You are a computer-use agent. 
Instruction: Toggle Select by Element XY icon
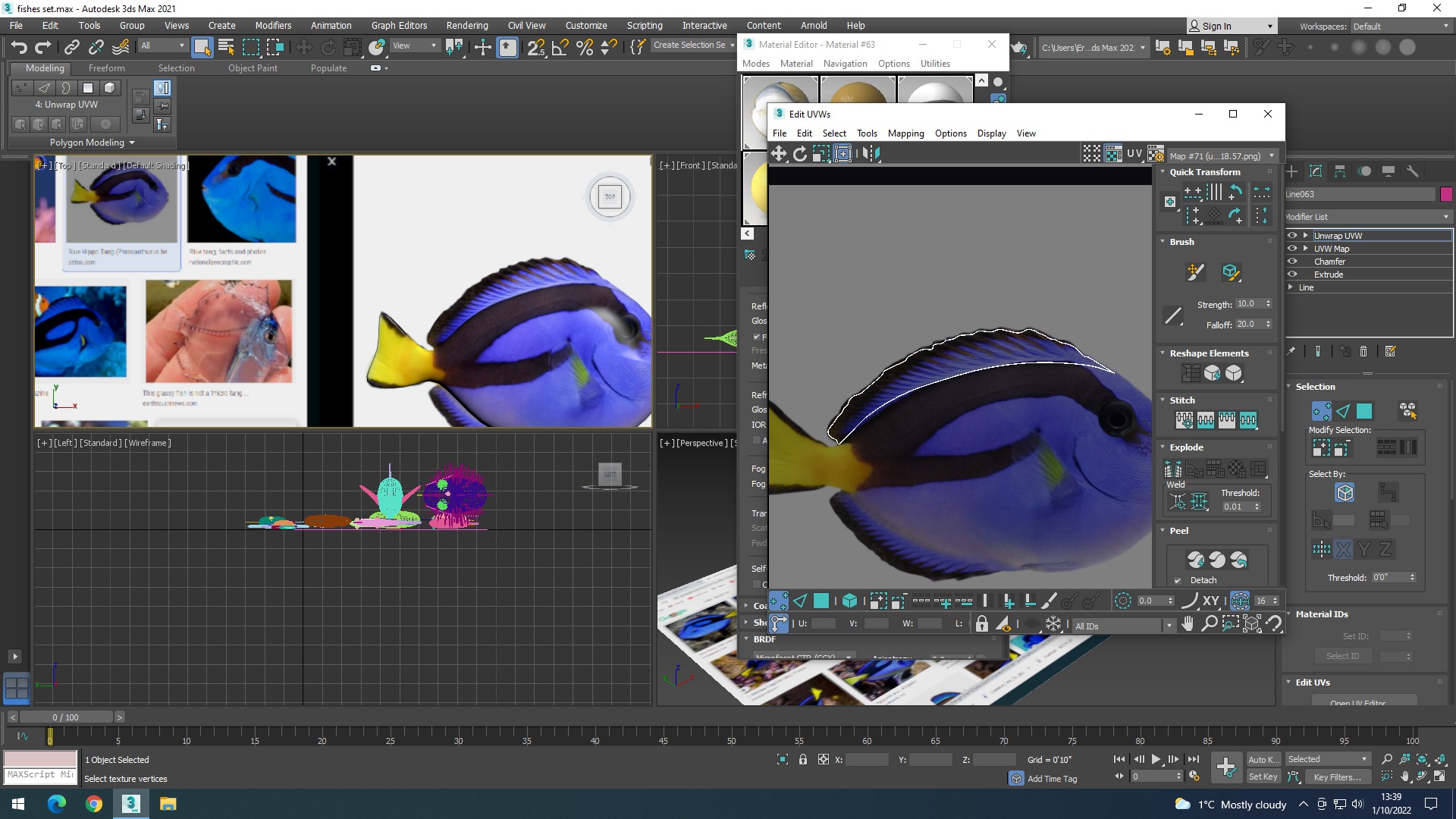click(x=1211, y=601)
